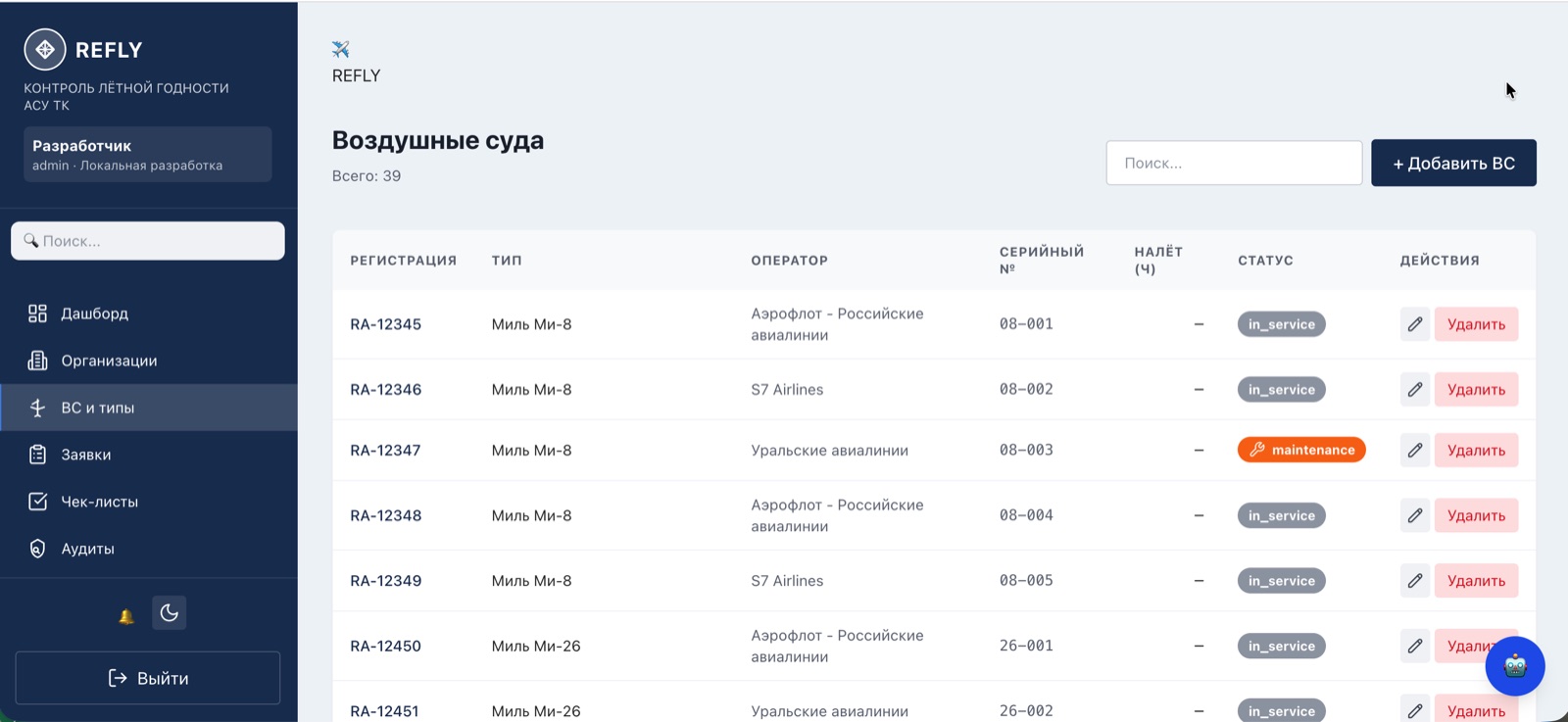1568x722 pixels.
Task: Click the Всего: 39 count text
Action: pyautogui.click(x=367, y=176)
